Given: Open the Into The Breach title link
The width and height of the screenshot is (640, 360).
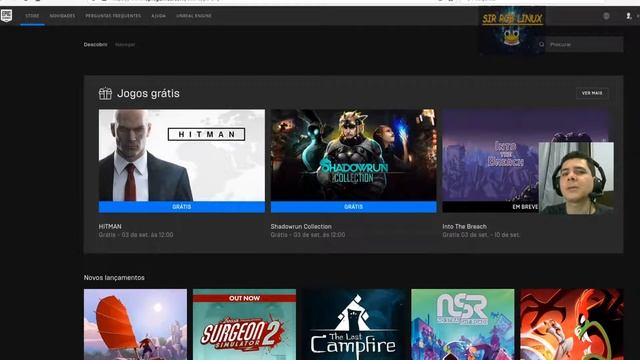Looking at the screenshot, I should [x=464, y=227].
